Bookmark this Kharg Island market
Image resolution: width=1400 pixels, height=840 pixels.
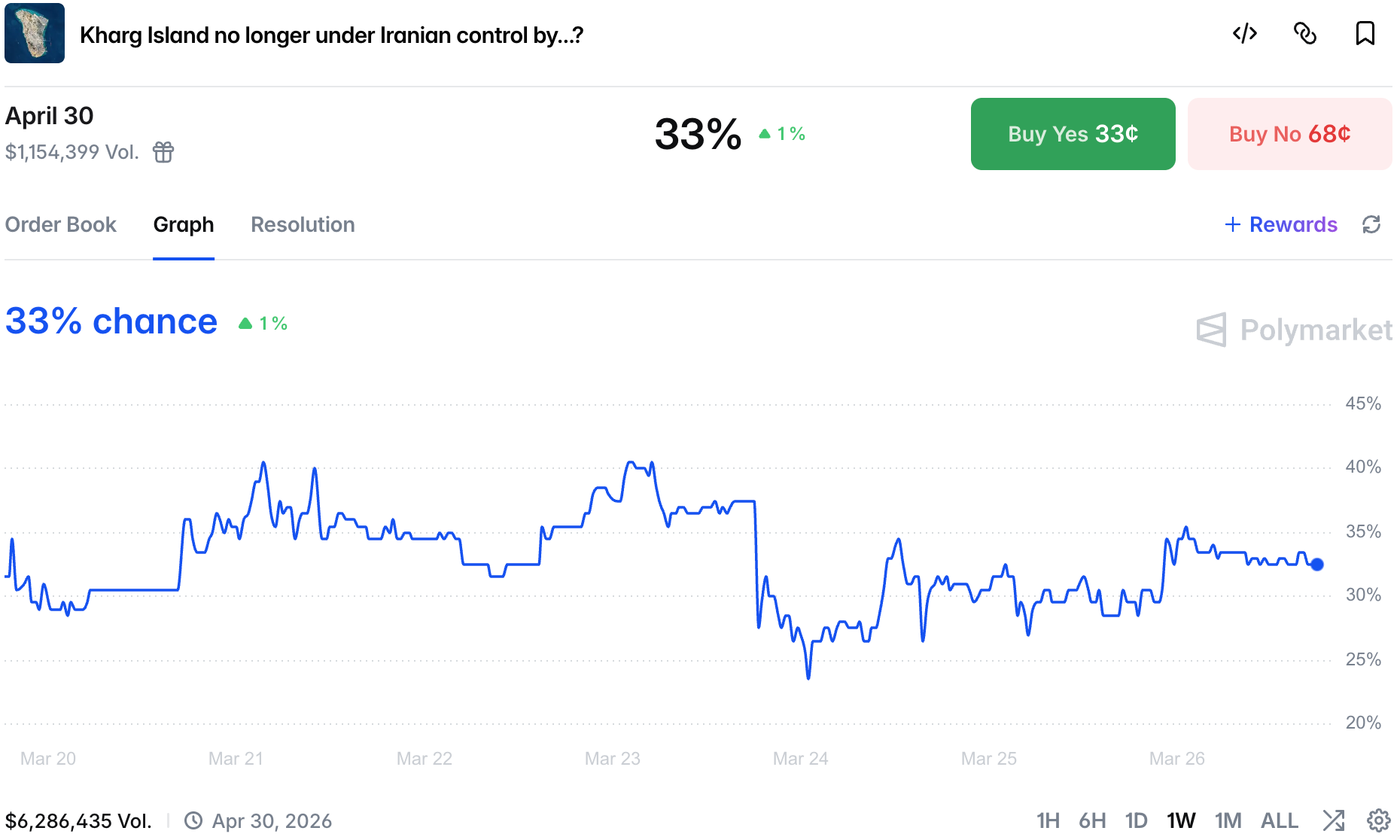coord(1365,34)
